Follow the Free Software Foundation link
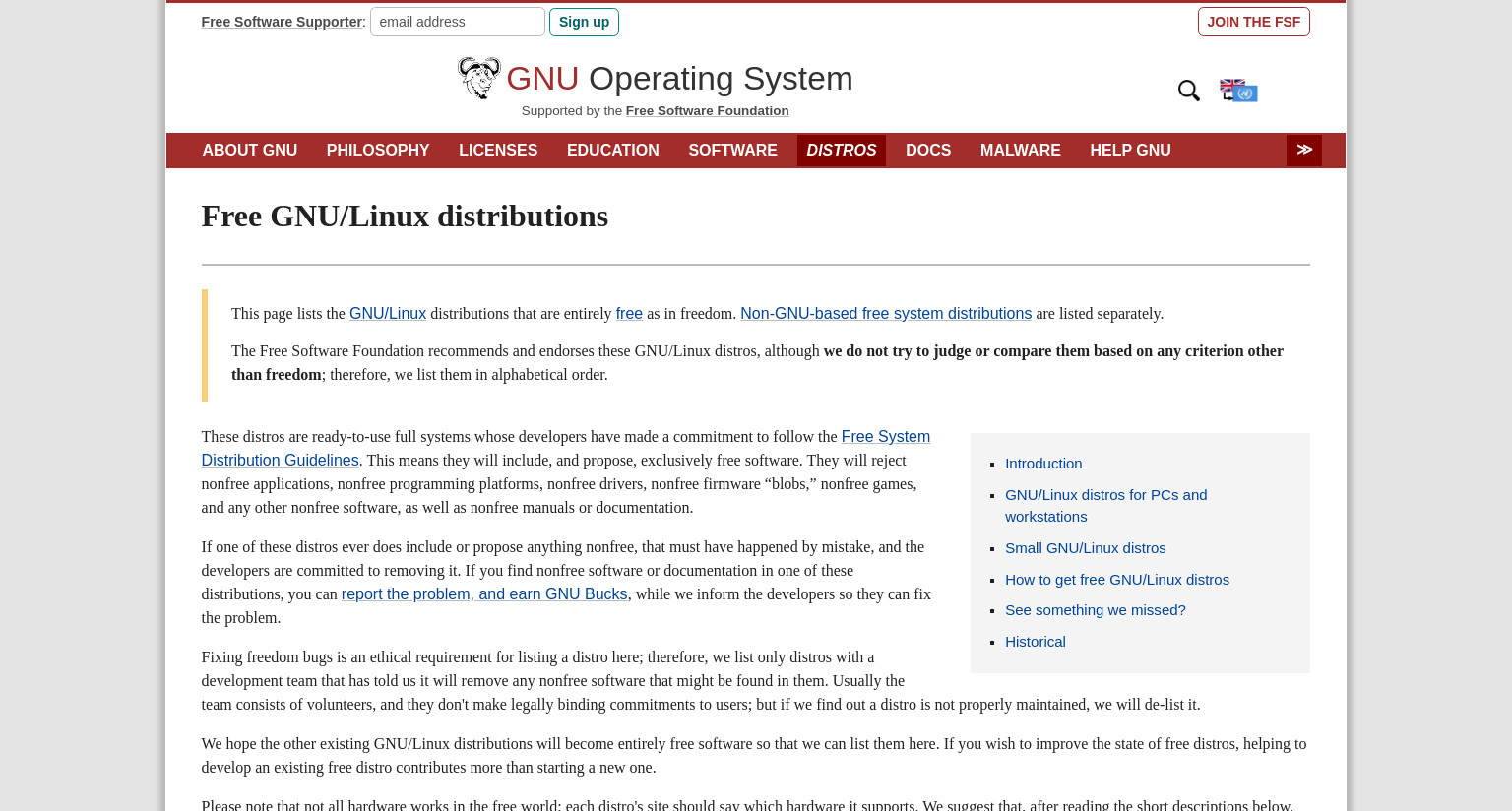 pos(707,111)
